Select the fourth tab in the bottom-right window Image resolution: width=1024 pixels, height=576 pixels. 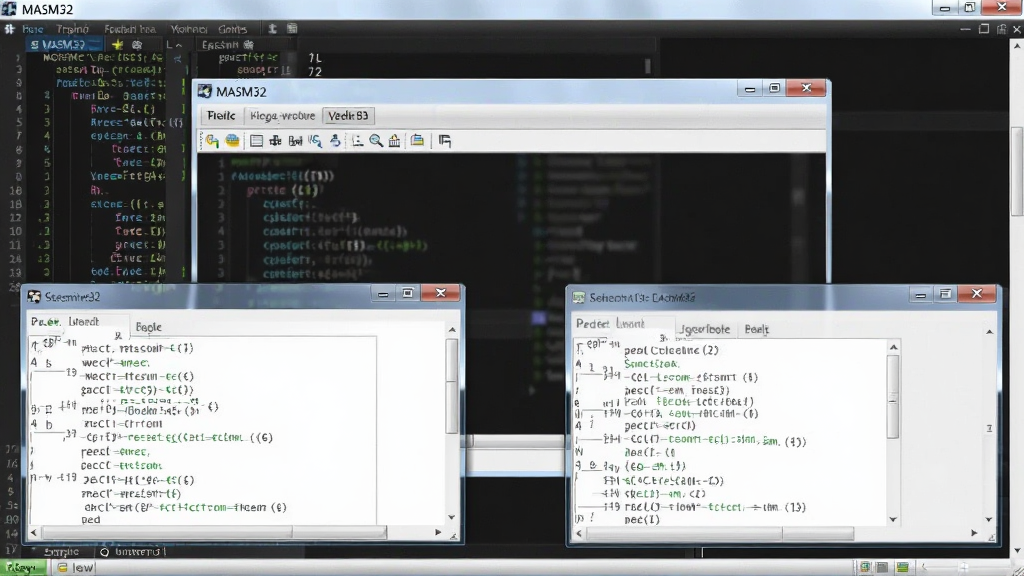[x=756, y=329]
